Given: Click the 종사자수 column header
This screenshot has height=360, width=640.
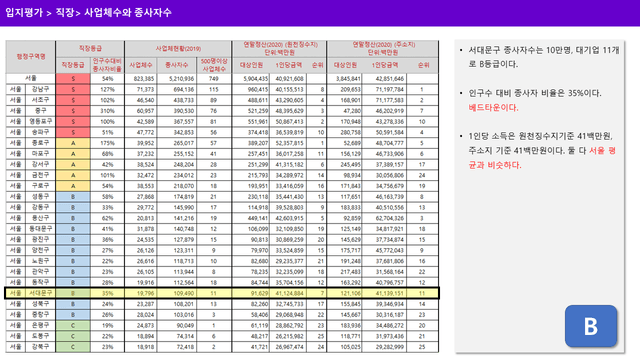Looking at the screenshot, I should tap(177, 65).
